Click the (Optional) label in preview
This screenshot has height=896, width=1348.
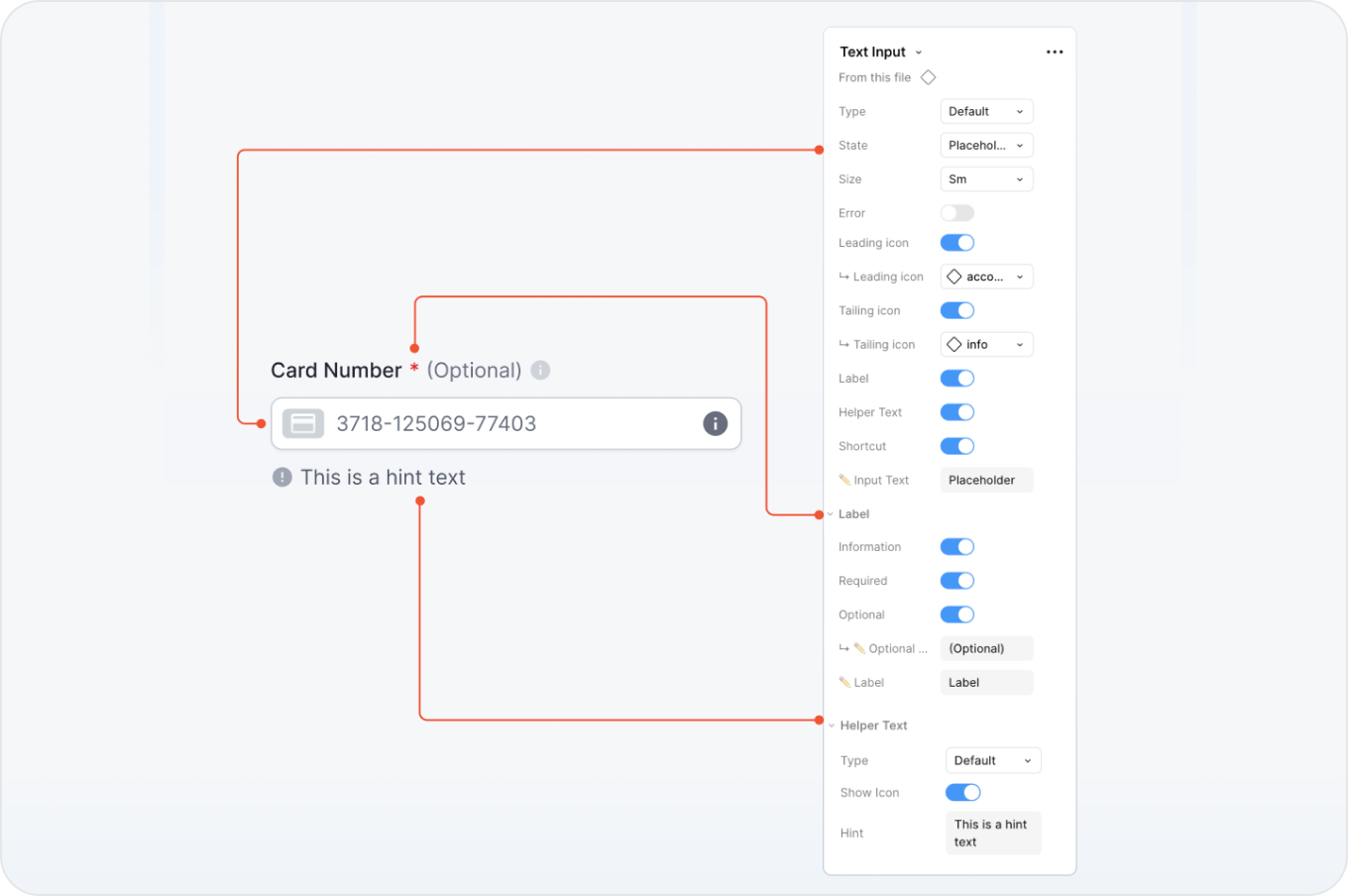click(x=474, y=370)
